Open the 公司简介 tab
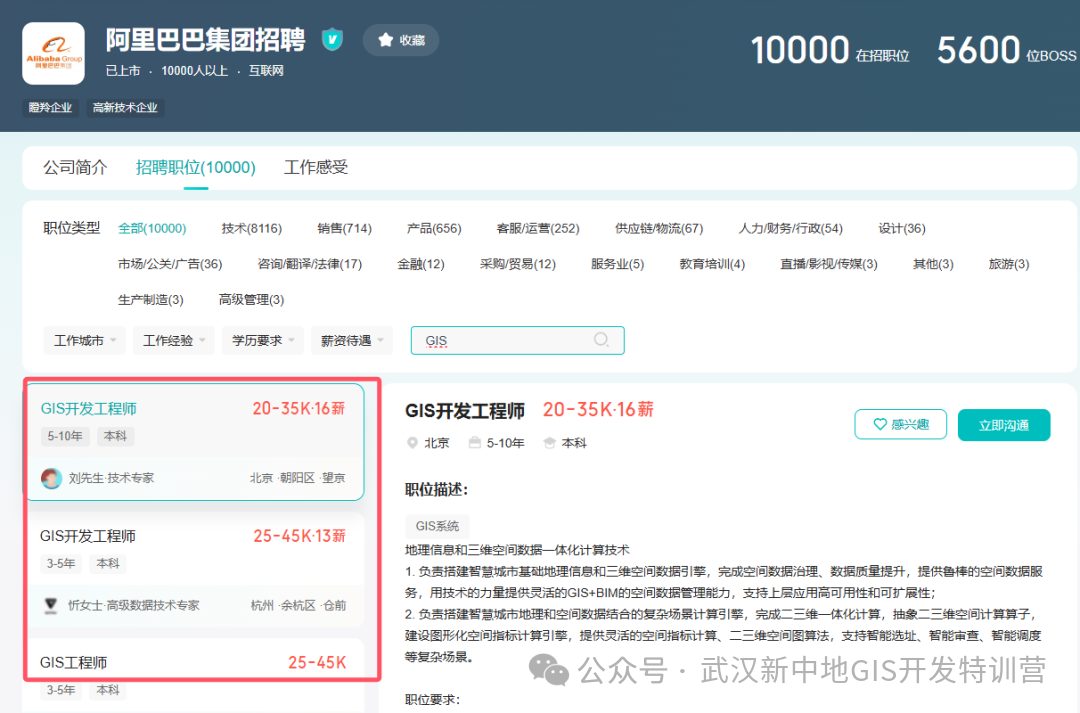 (75, 167)
